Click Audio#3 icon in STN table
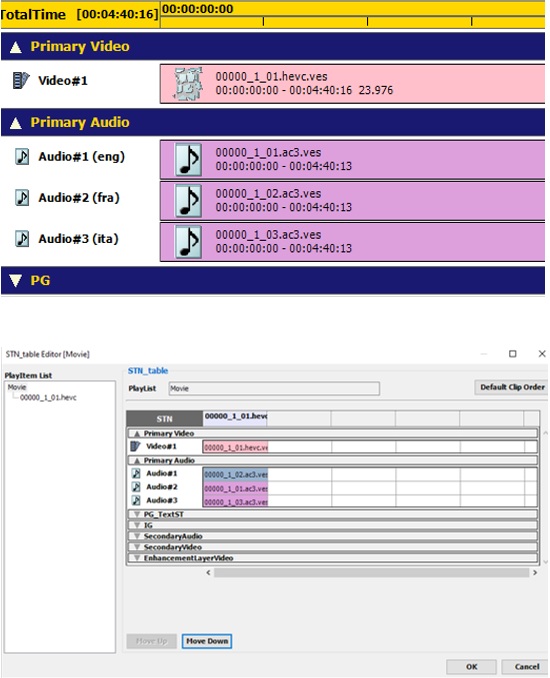The height and width of the screenshot is (678, 550). coord(136,500)
